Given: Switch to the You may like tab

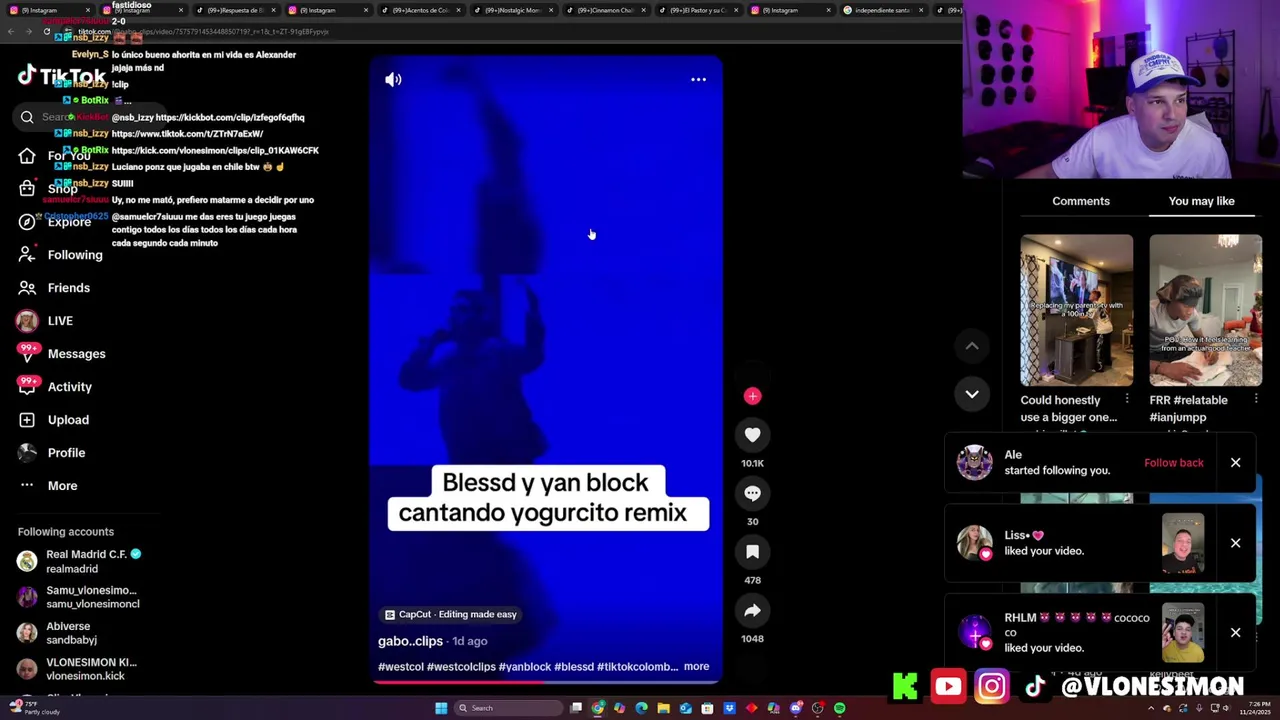Looking at the screenshot, I should (x=1201, y=201).
